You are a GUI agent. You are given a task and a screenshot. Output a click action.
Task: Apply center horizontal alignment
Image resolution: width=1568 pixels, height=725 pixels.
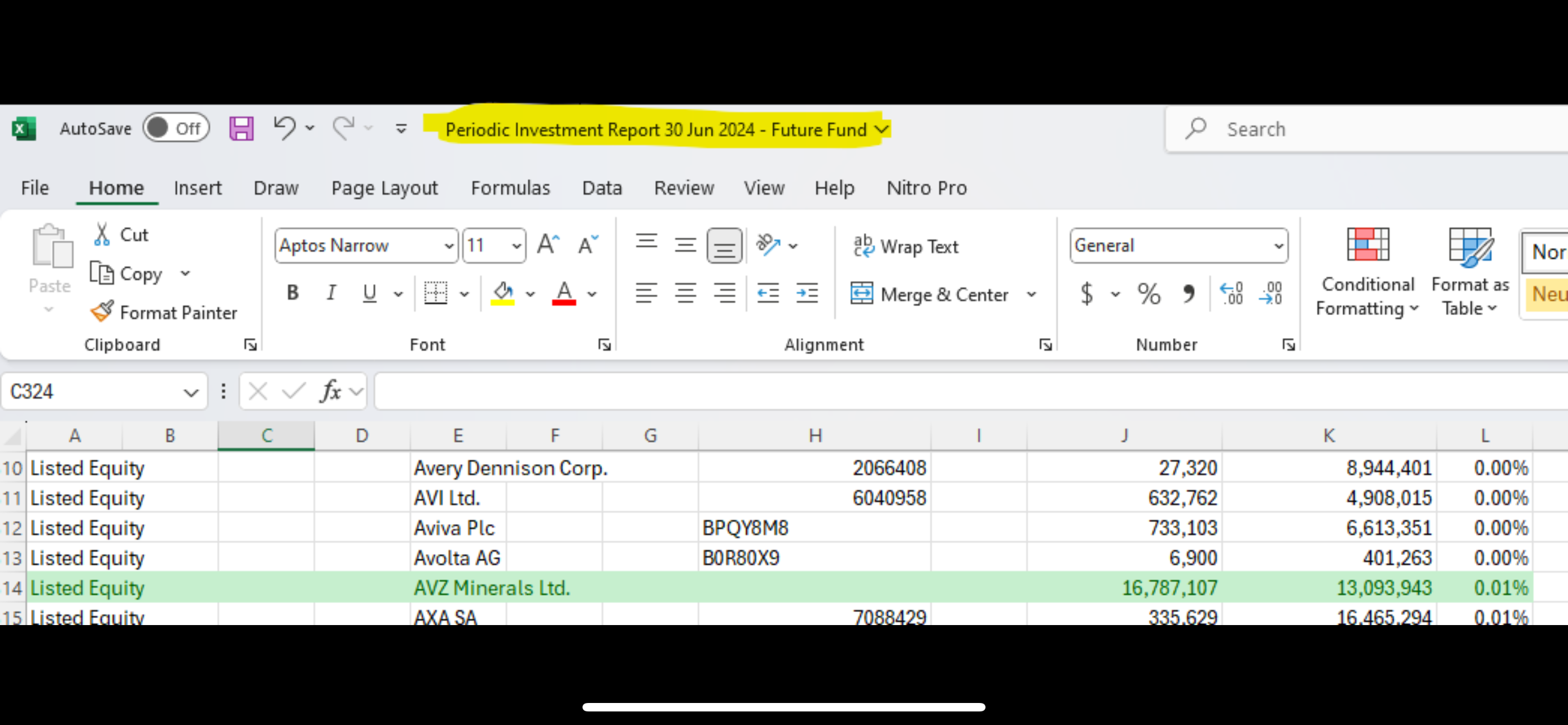coord(685,294)
